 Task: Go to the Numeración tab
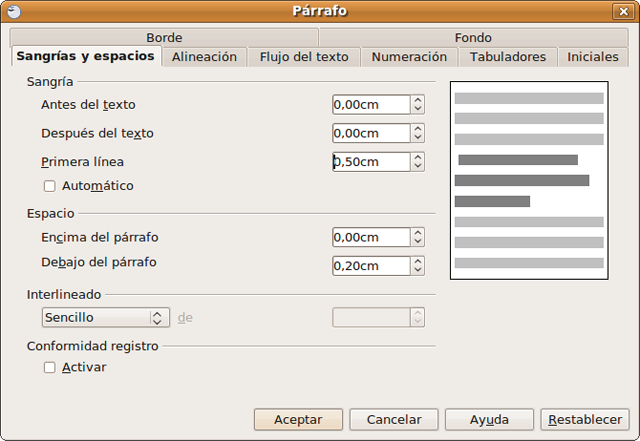pyautogui.click(x=409, y=57)
